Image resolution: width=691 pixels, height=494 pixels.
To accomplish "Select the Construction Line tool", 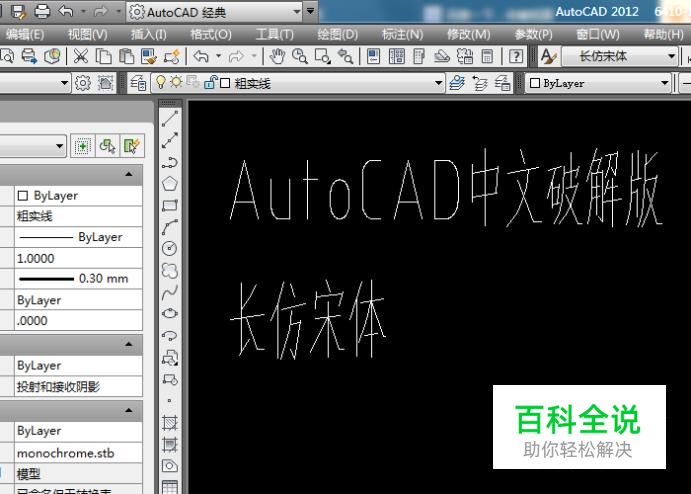I will tap(170, 140).
